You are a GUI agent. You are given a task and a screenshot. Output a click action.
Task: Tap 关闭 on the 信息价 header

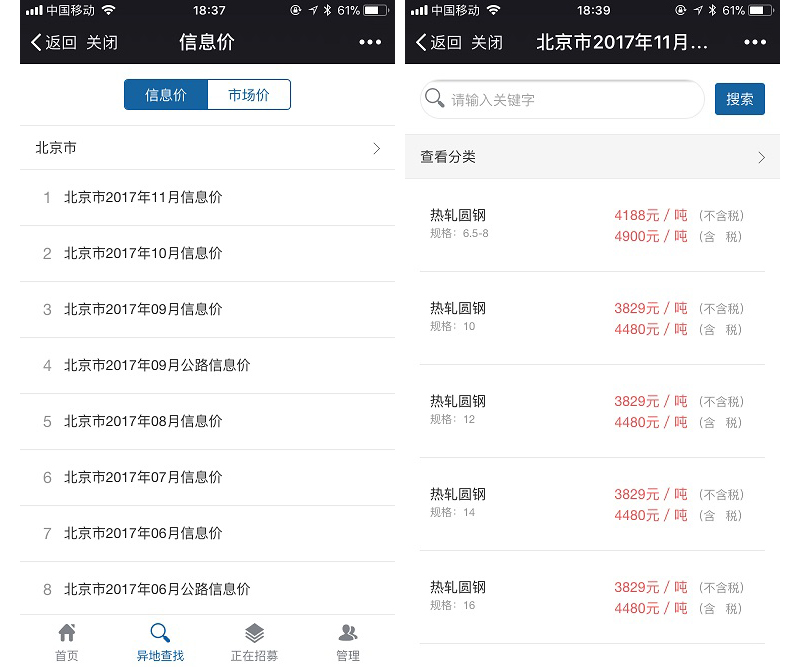coord(102,42)
